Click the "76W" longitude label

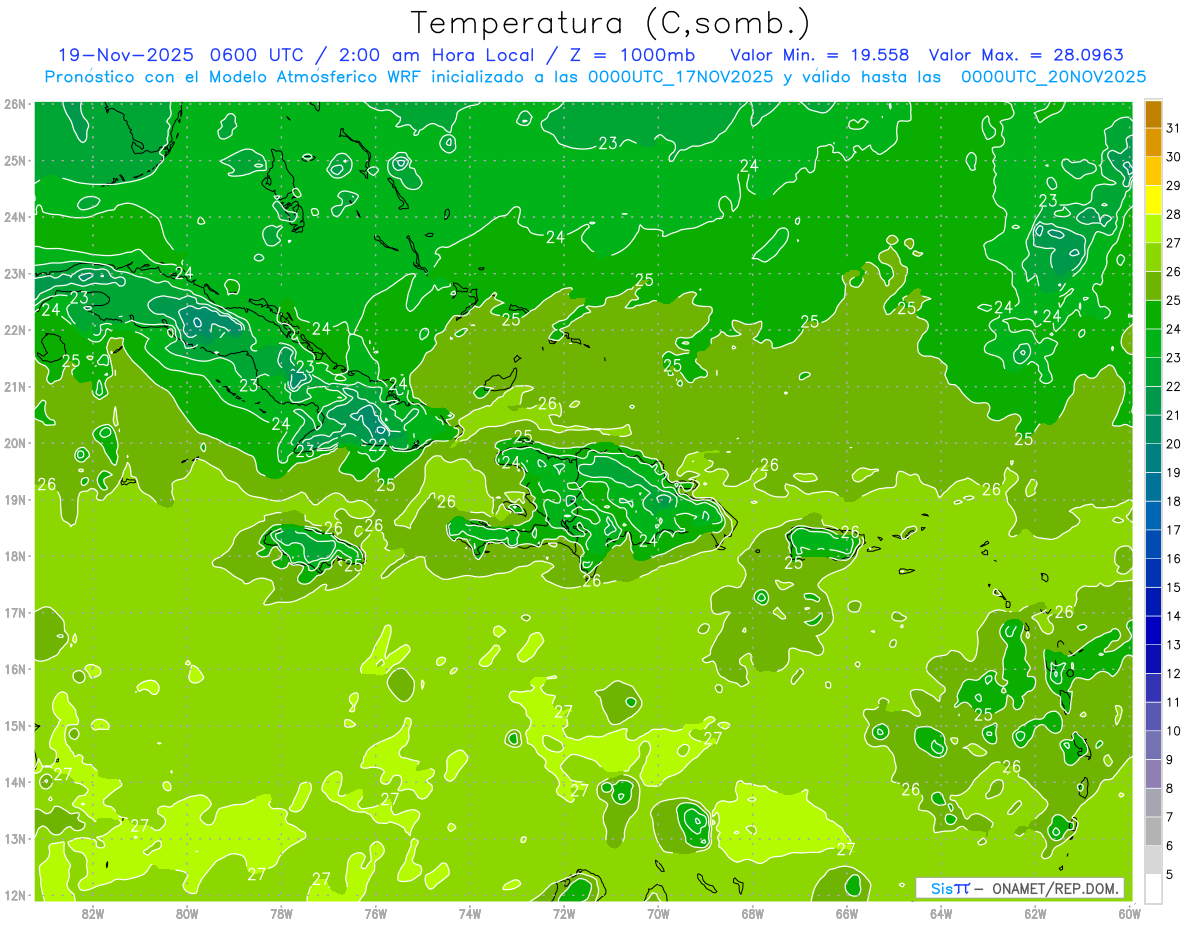375,913
